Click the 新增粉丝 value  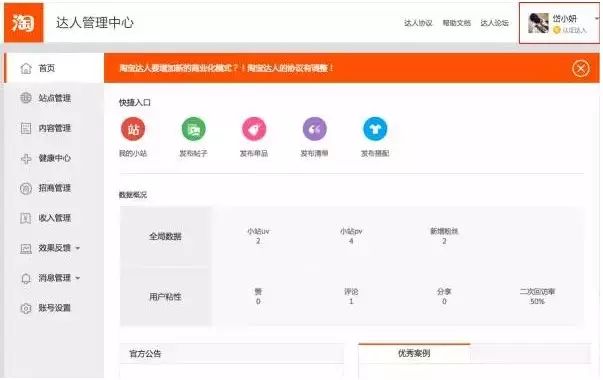(444, 241)
